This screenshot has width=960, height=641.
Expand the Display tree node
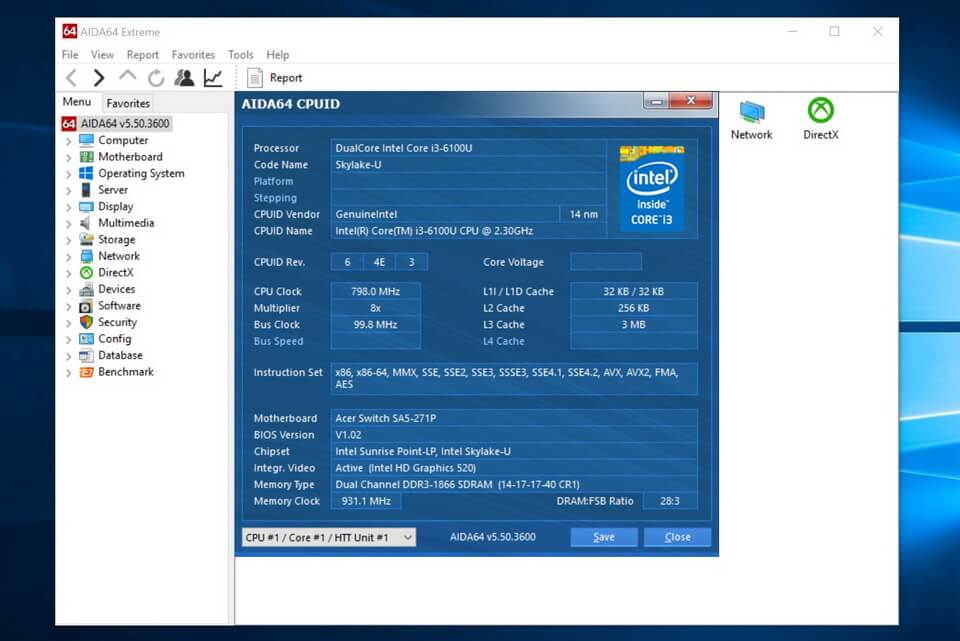[69, 207]
